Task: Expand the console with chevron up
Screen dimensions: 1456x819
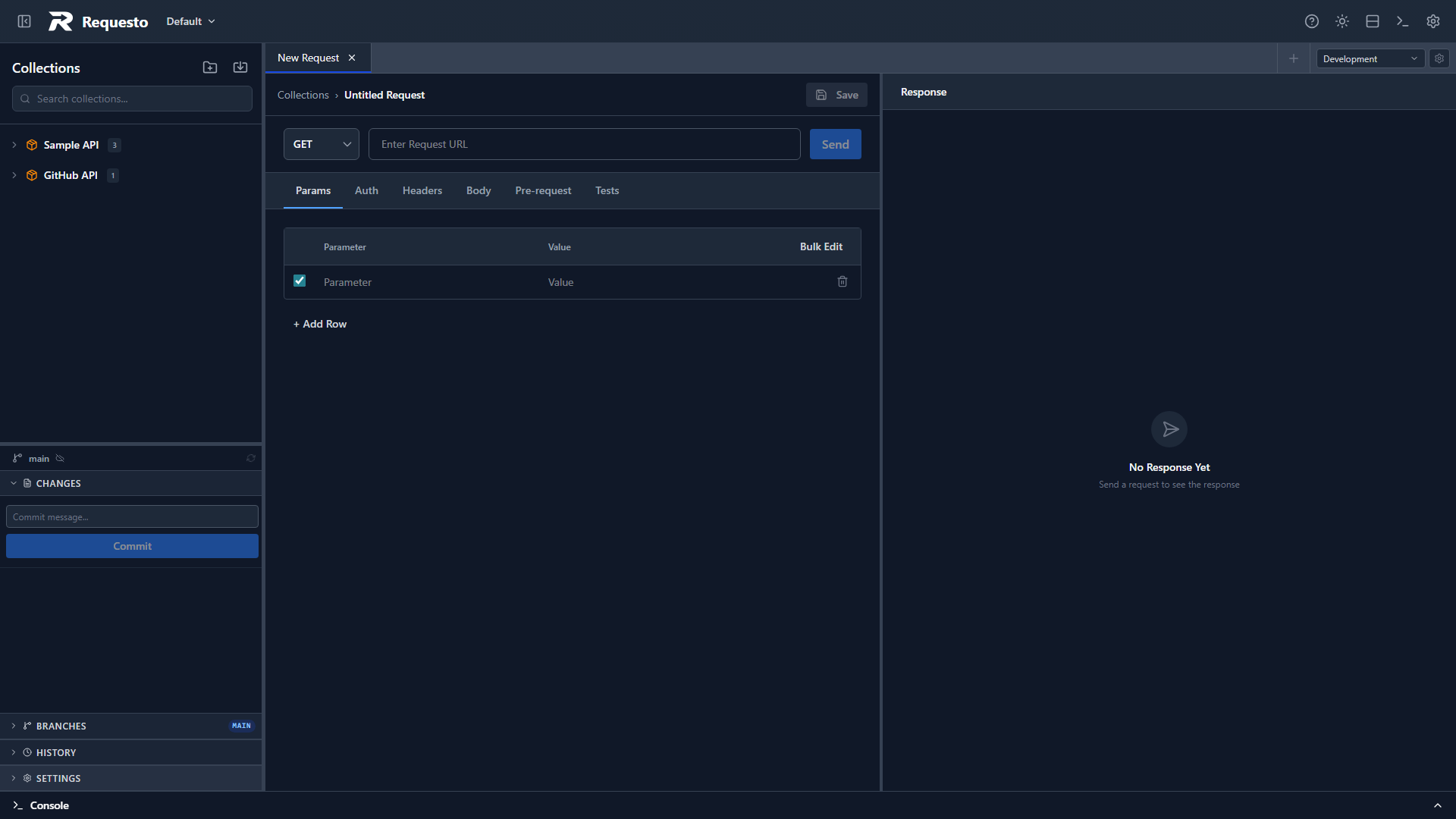Action: coord(1438,805)
